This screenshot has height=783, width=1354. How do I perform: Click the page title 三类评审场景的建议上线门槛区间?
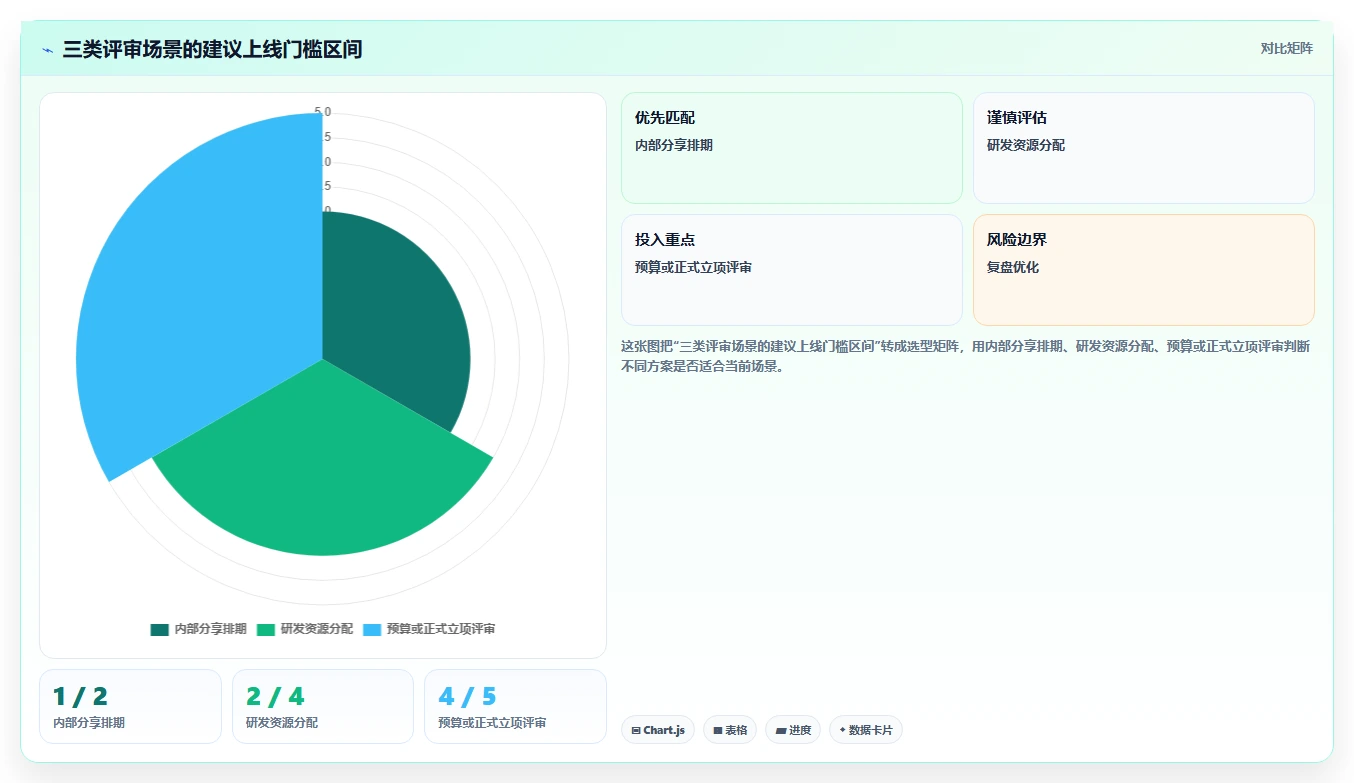212,49
